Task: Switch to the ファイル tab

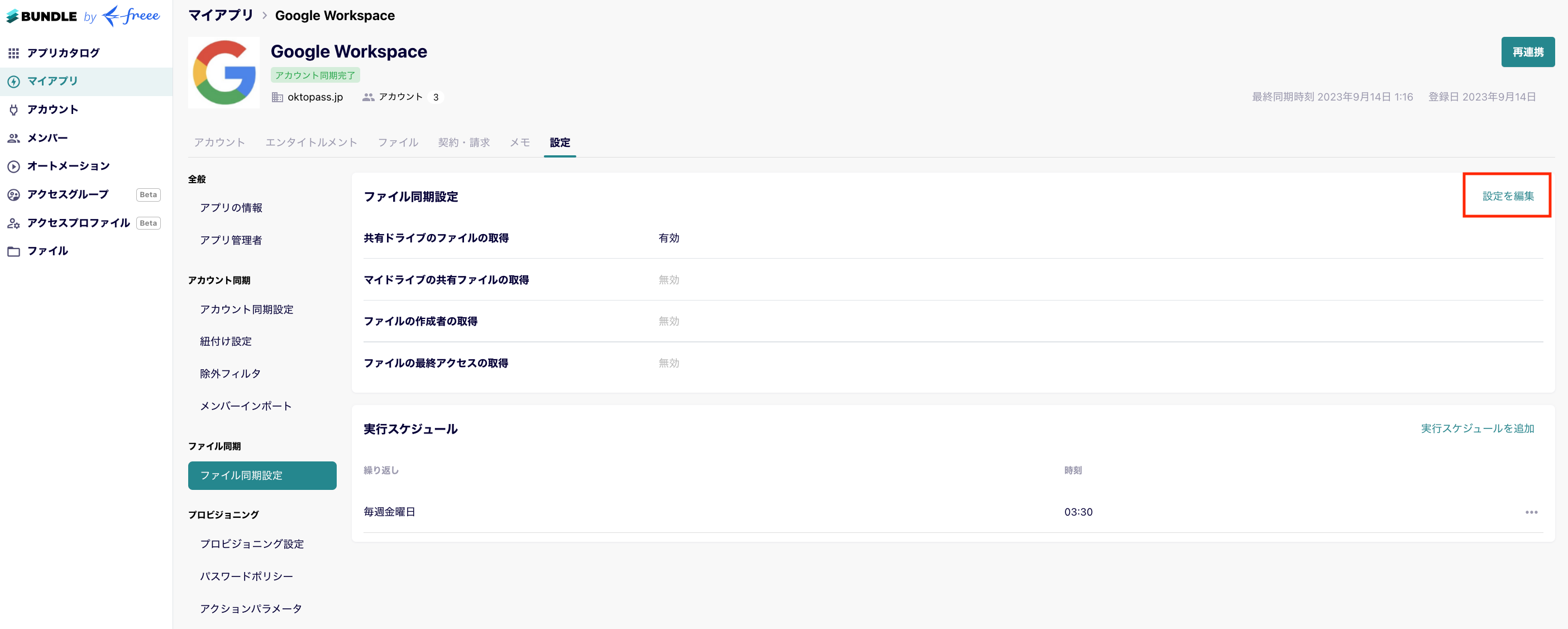Action: (x=398, y=142)
